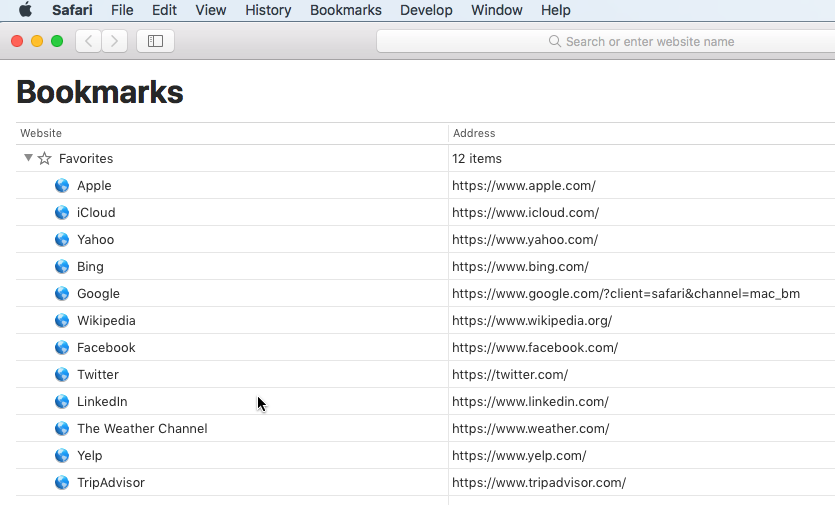
Task: Click the https://www.apple.com/ address
Action: click(x=523, y=186)
